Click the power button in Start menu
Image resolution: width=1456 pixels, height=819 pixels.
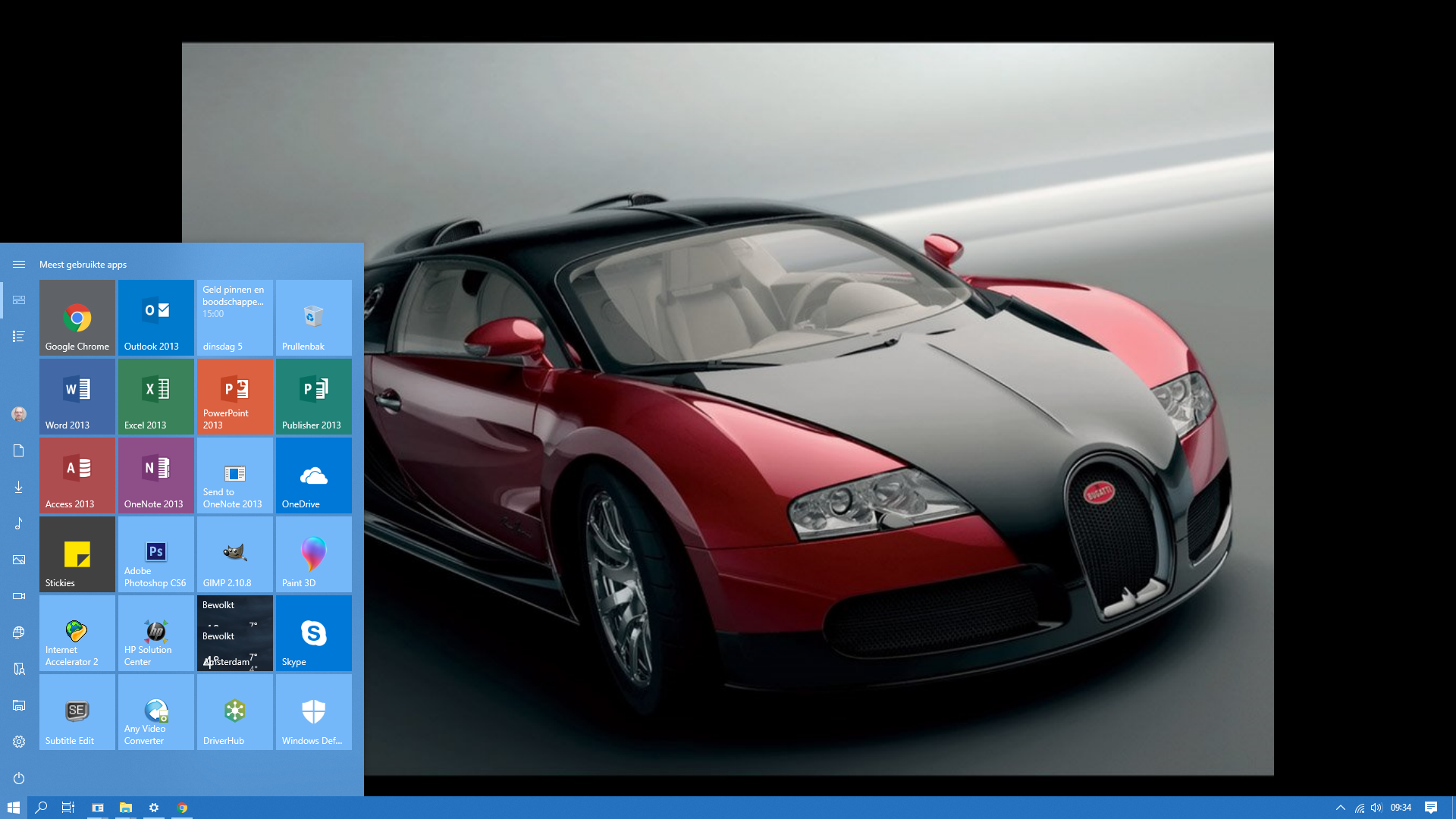19,778
